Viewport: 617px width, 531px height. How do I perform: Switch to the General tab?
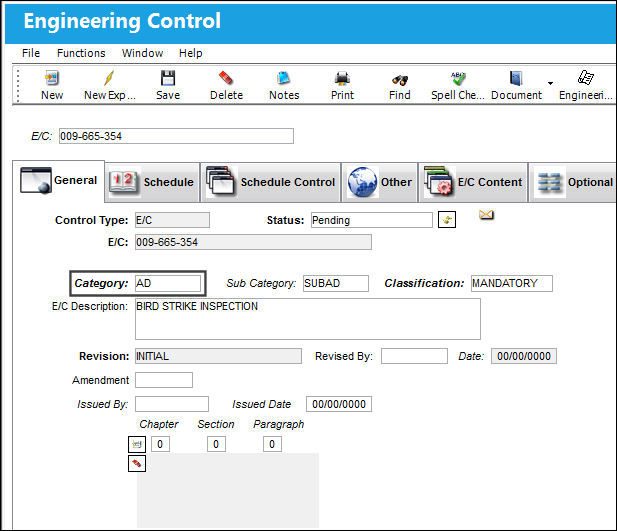pyautogui.click(x=59, y=181)
